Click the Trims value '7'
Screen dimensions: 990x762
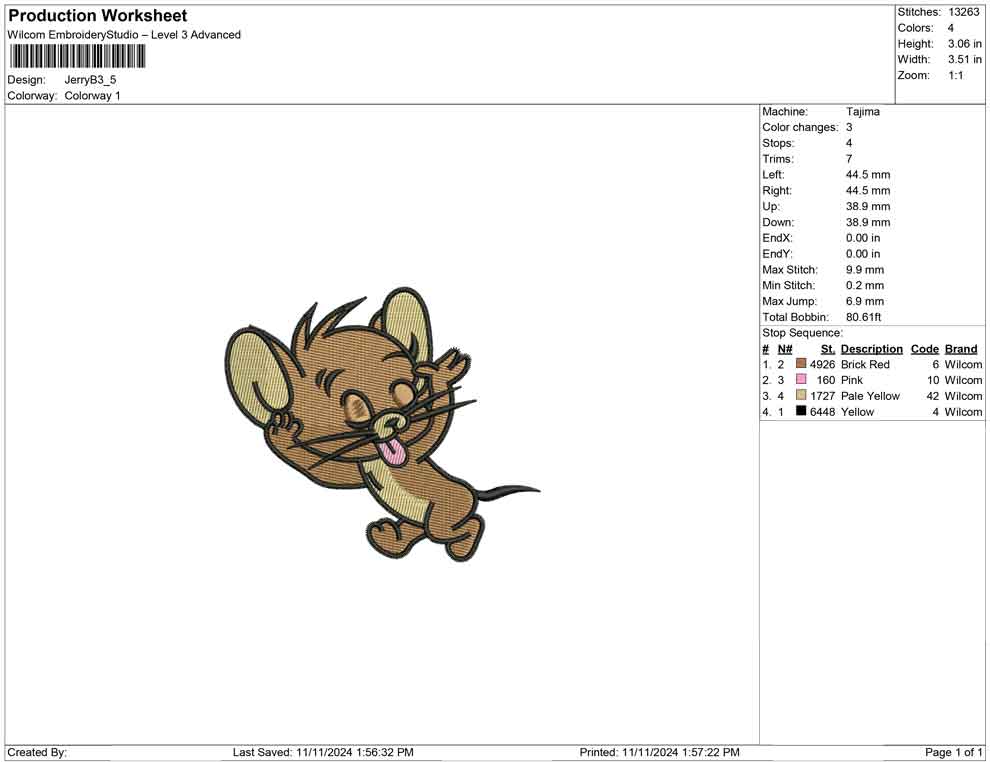[849, 159]
